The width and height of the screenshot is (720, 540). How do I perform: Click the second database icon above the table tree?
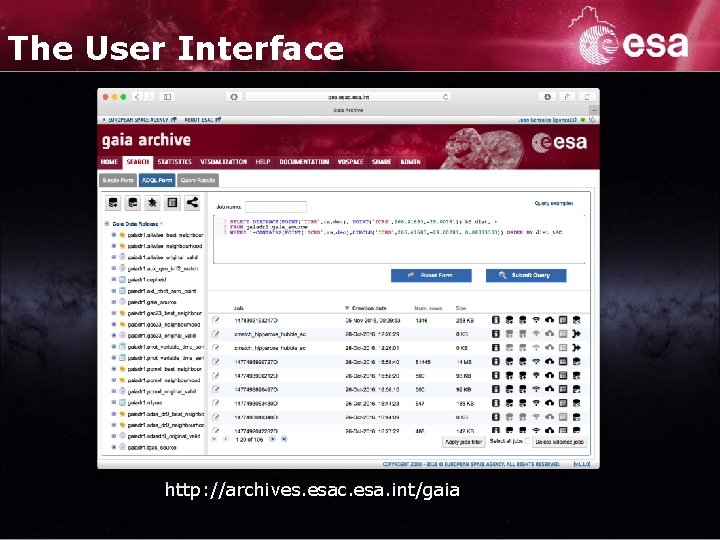coord(133,202)
